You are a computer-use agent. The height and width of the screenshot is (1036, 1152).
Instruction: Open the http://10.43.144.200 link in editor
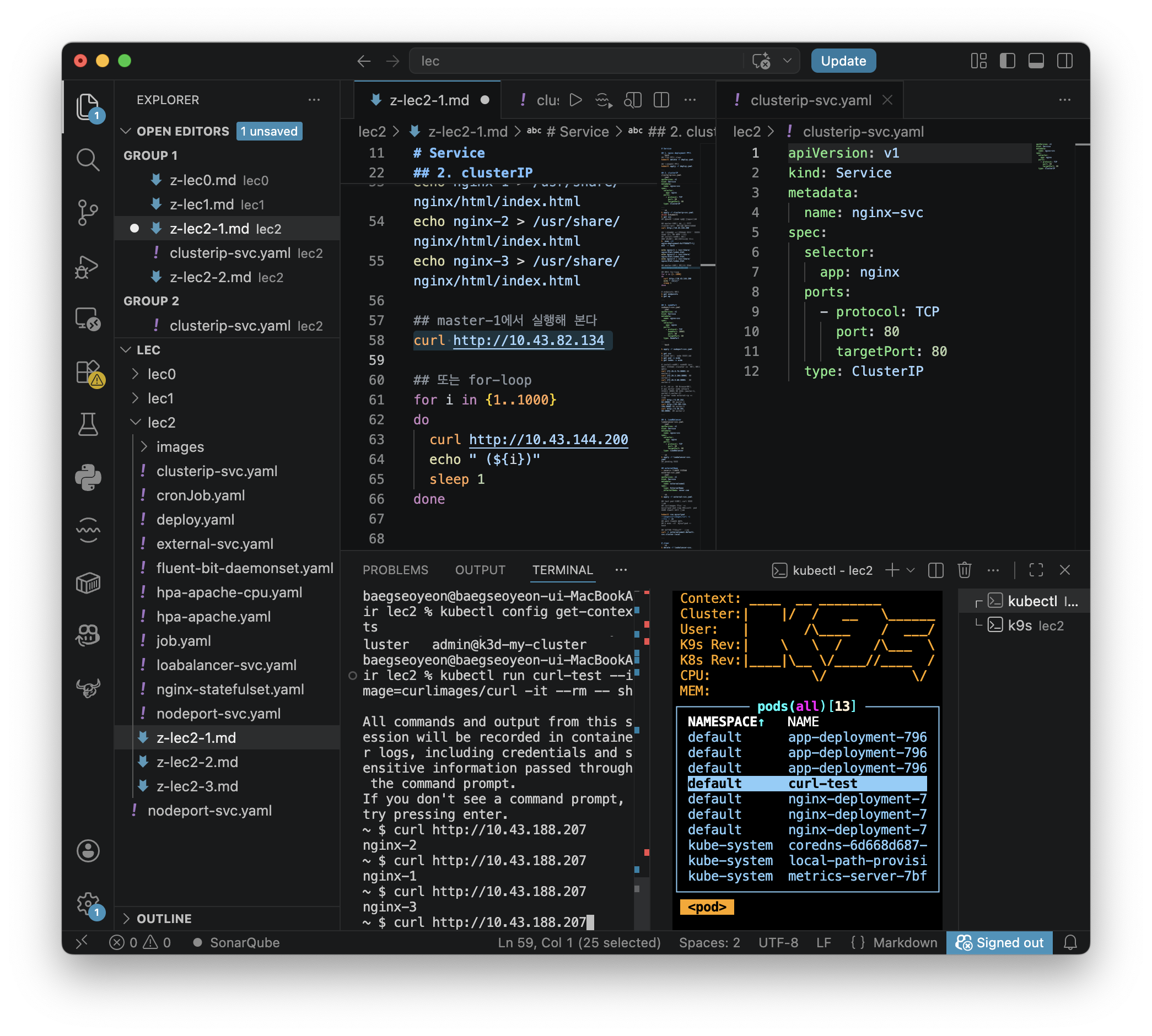click(548, 439)
